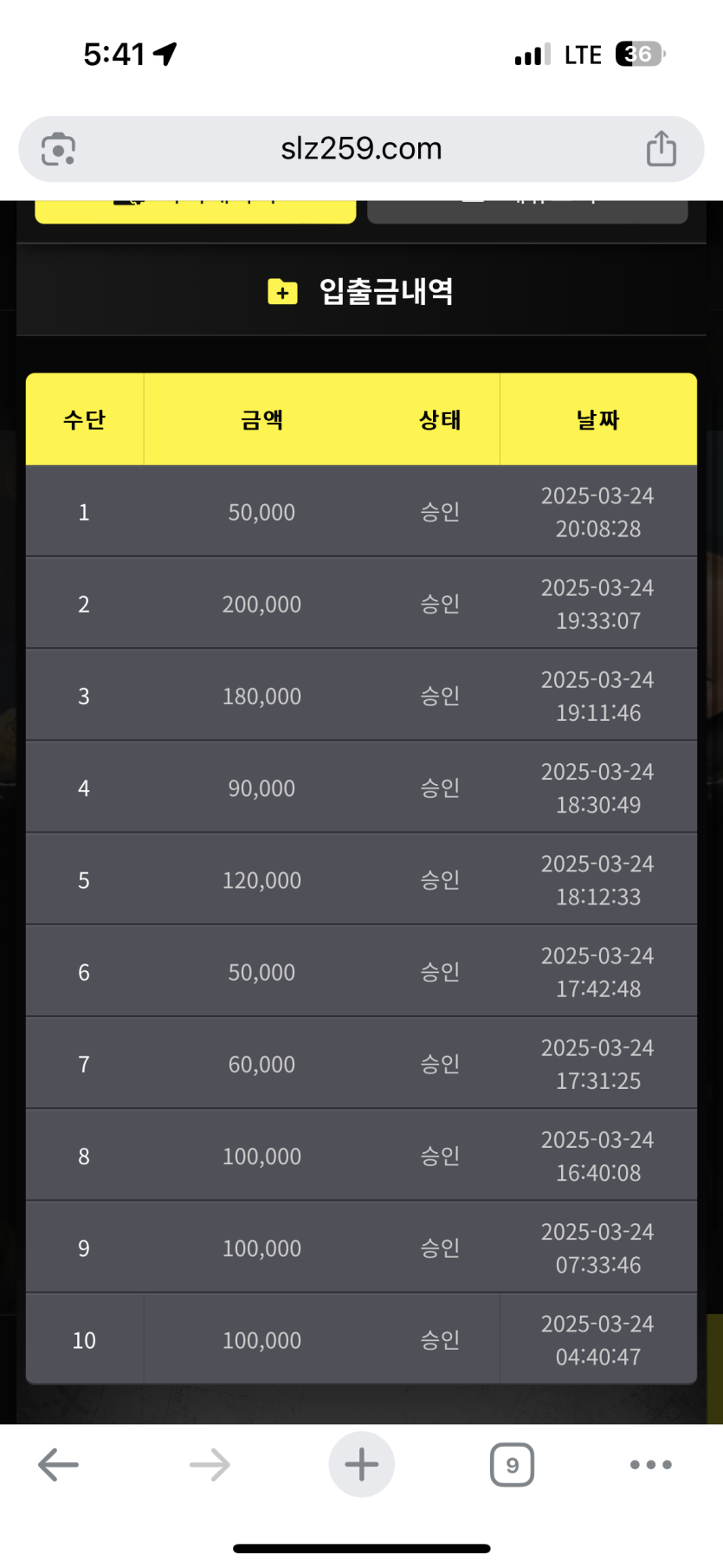The width and height of the screenshot is (723, 1568).
Task: Tap the yellow folder icon beside 입출금내역
Action: 282,292
